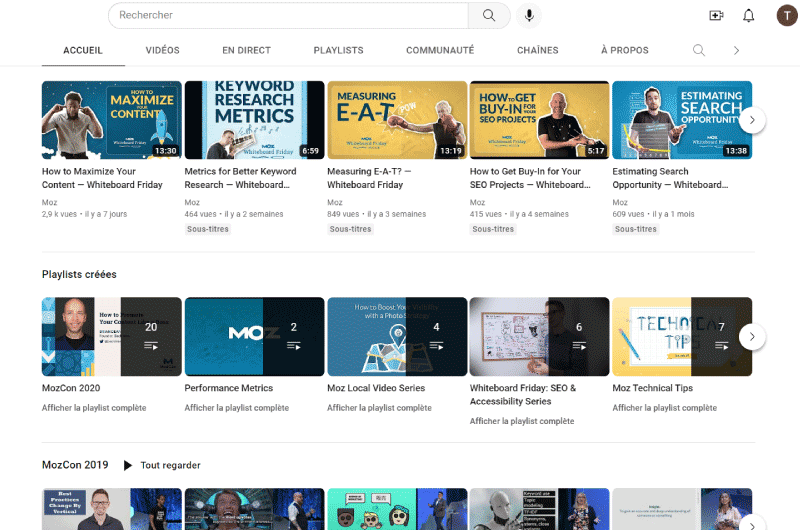Click Moz channel name under Measuring E-A-T video
Viewport: 800px width, 530px height.
click(x=335, y=203)
